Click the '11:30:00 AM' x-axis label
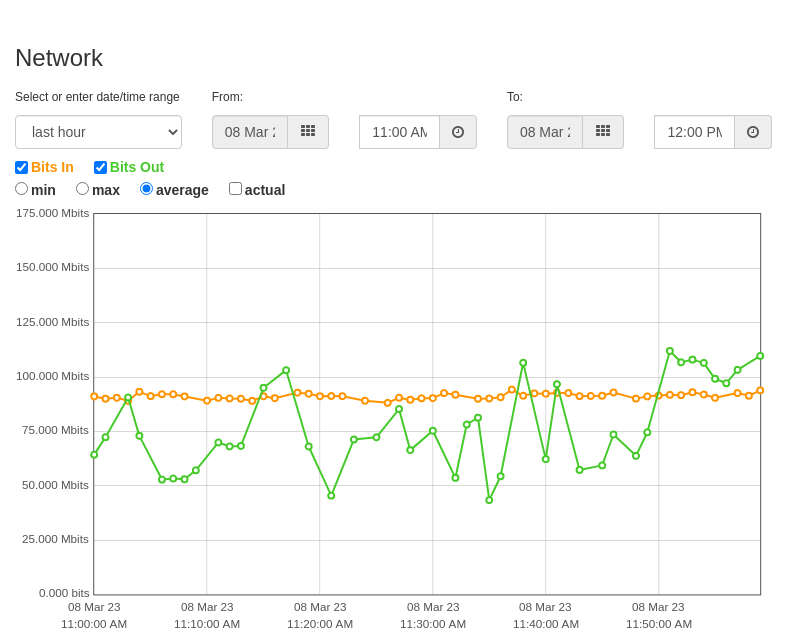 point(433,624)
